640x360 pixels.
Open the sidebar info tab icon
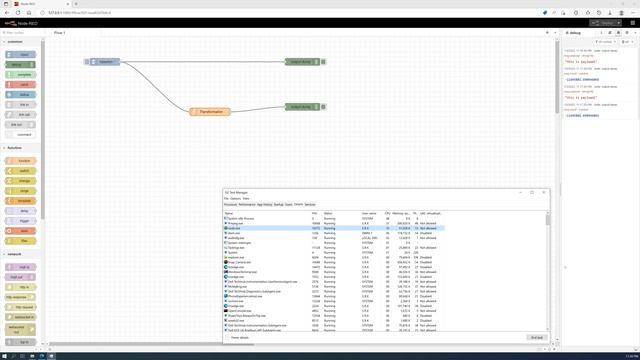(x=601, y=33)
